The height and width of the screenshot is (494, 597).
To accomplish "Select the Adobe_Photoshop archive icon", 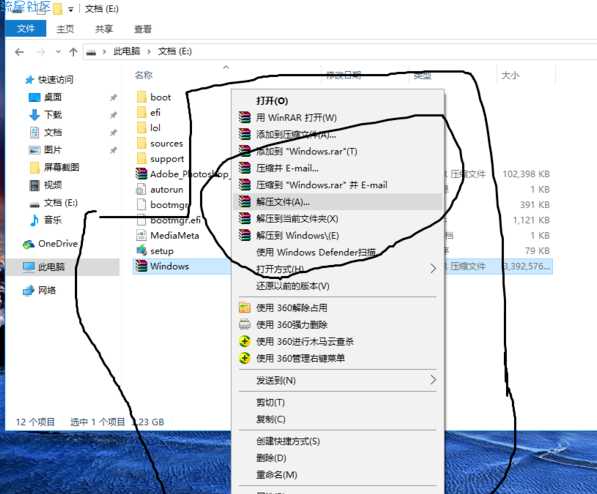I will coord(141,174).
